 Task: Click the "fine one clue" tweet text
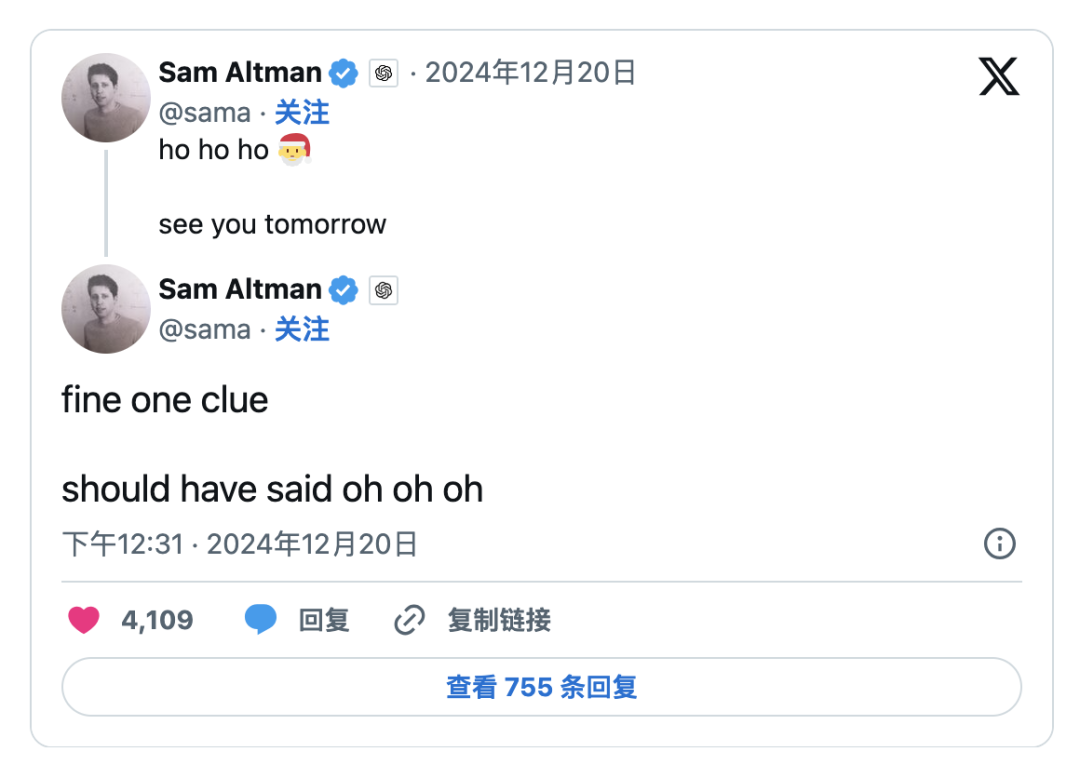165,400
